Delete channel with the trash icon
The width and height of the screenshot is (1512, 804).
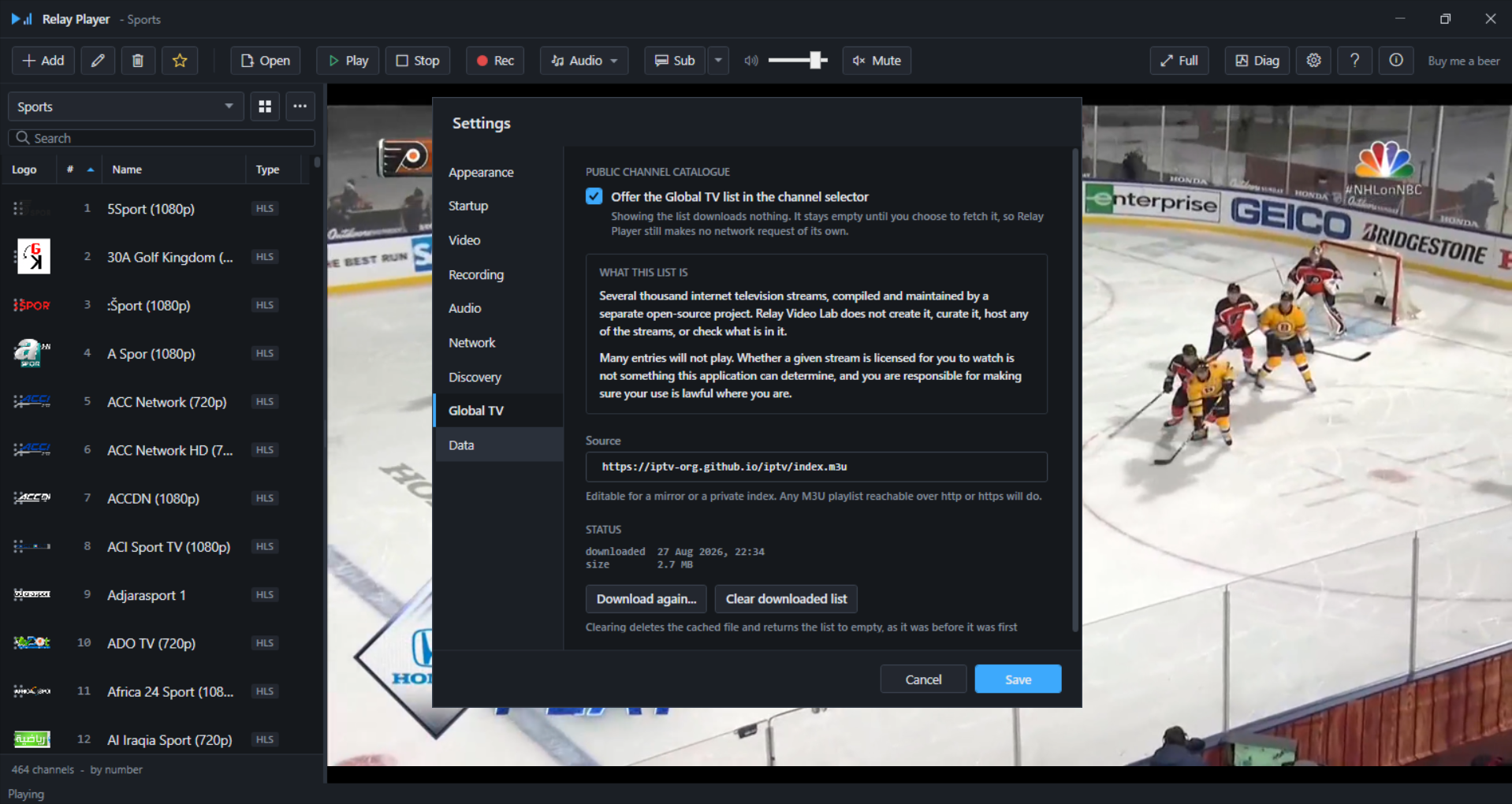coord(138,61)
